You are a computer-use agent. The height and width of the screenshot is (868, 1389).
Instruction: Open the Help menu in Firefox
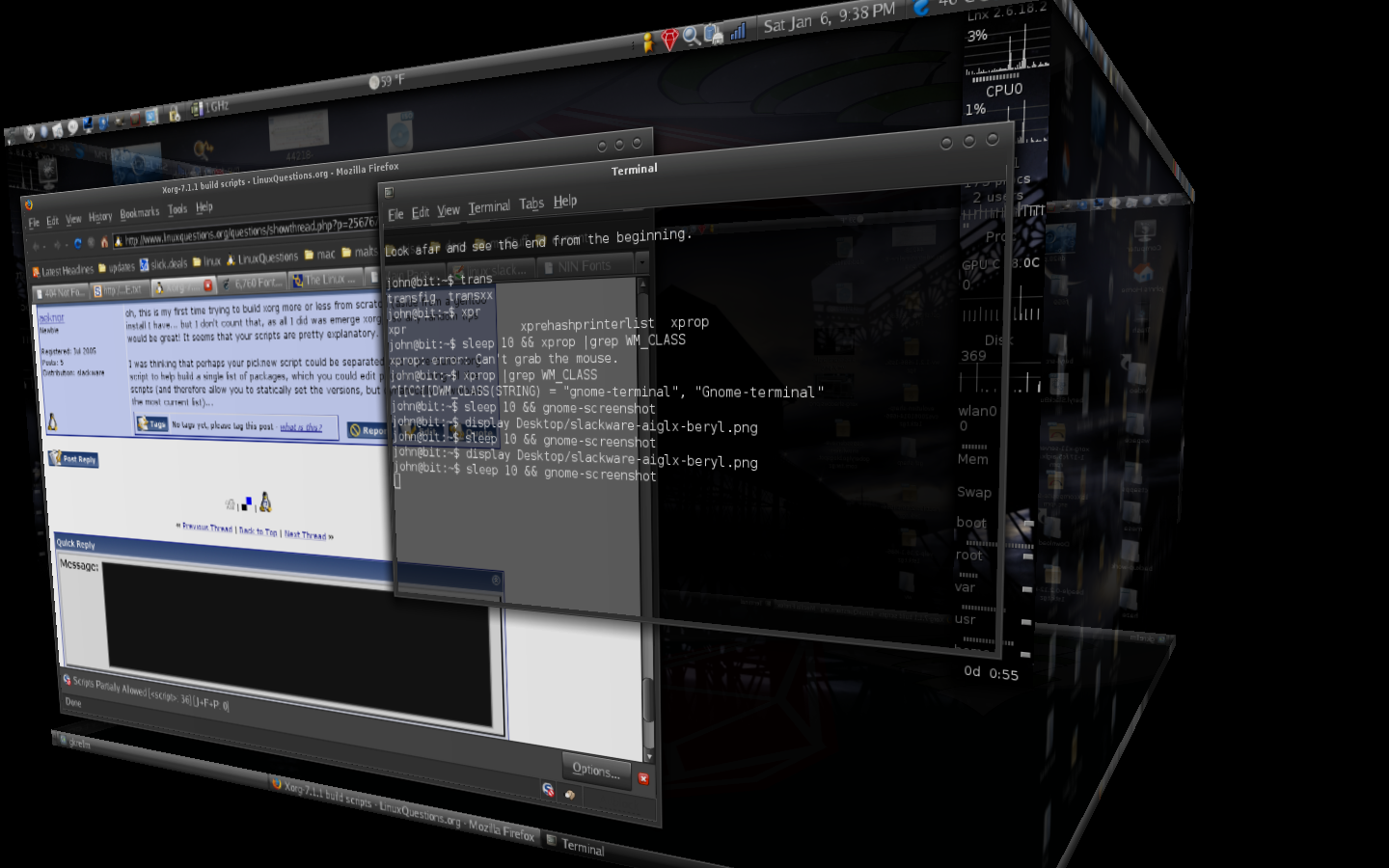pyautogui.click(x=204, y=207)
